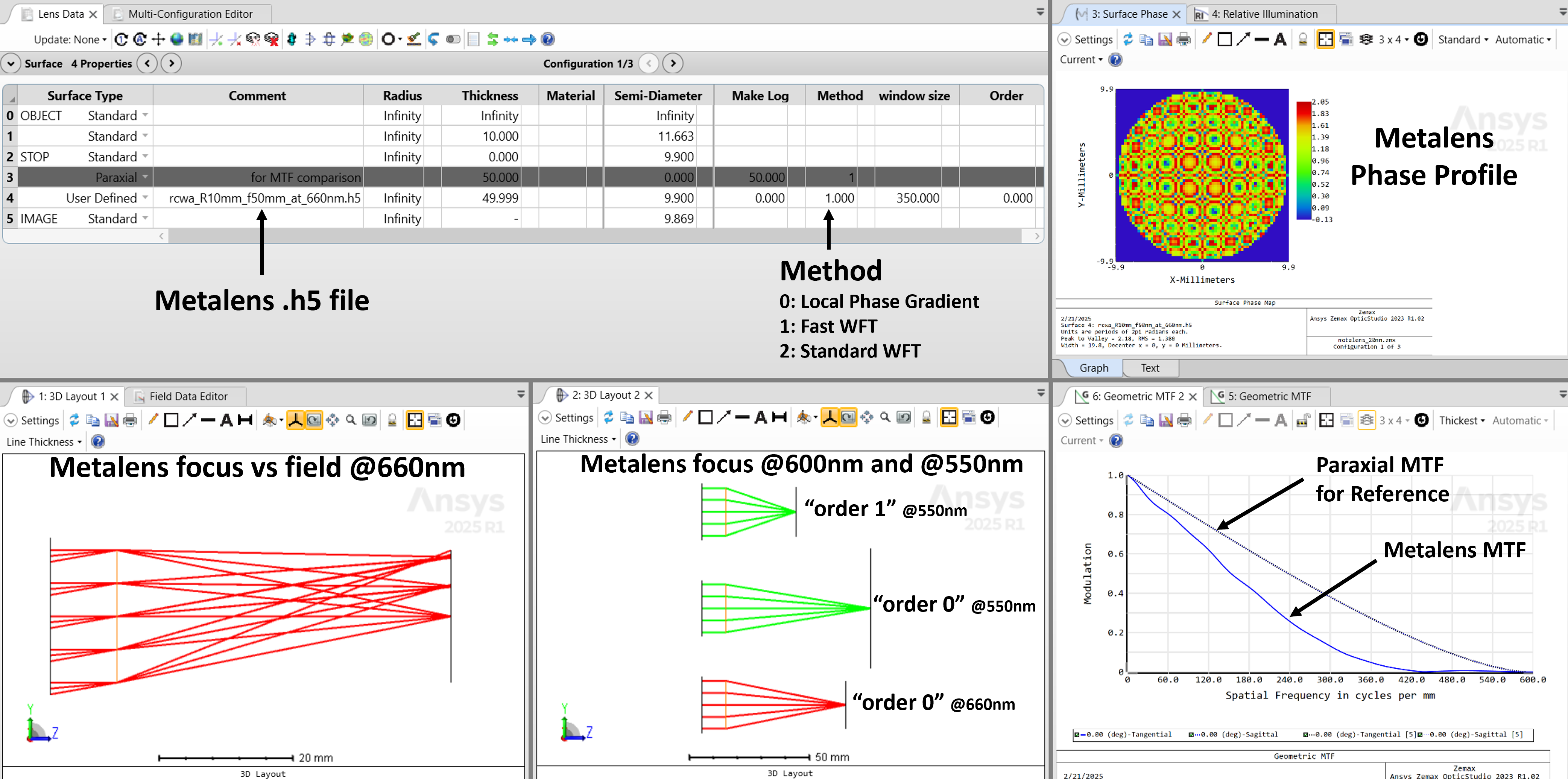
Task: Open the 3 x 4 grid dropdown in Surface Phase
Action: coord(1393,40)
